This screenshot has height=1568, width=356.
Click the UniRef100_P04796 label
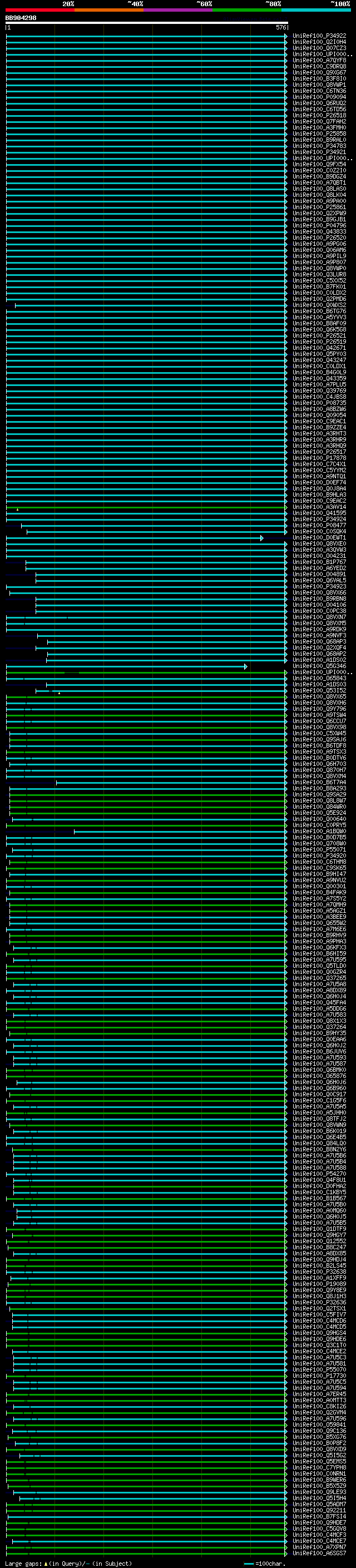coord(319,225)
